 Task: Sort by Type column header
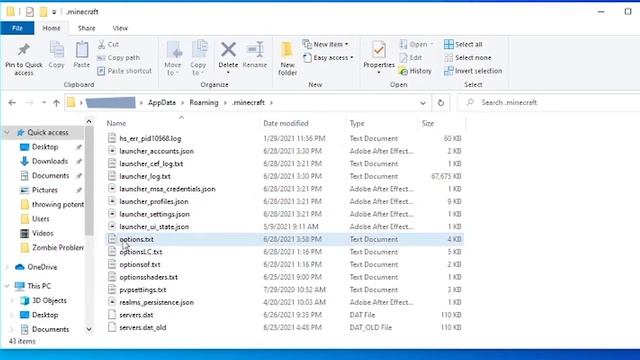tap(357, 123)
